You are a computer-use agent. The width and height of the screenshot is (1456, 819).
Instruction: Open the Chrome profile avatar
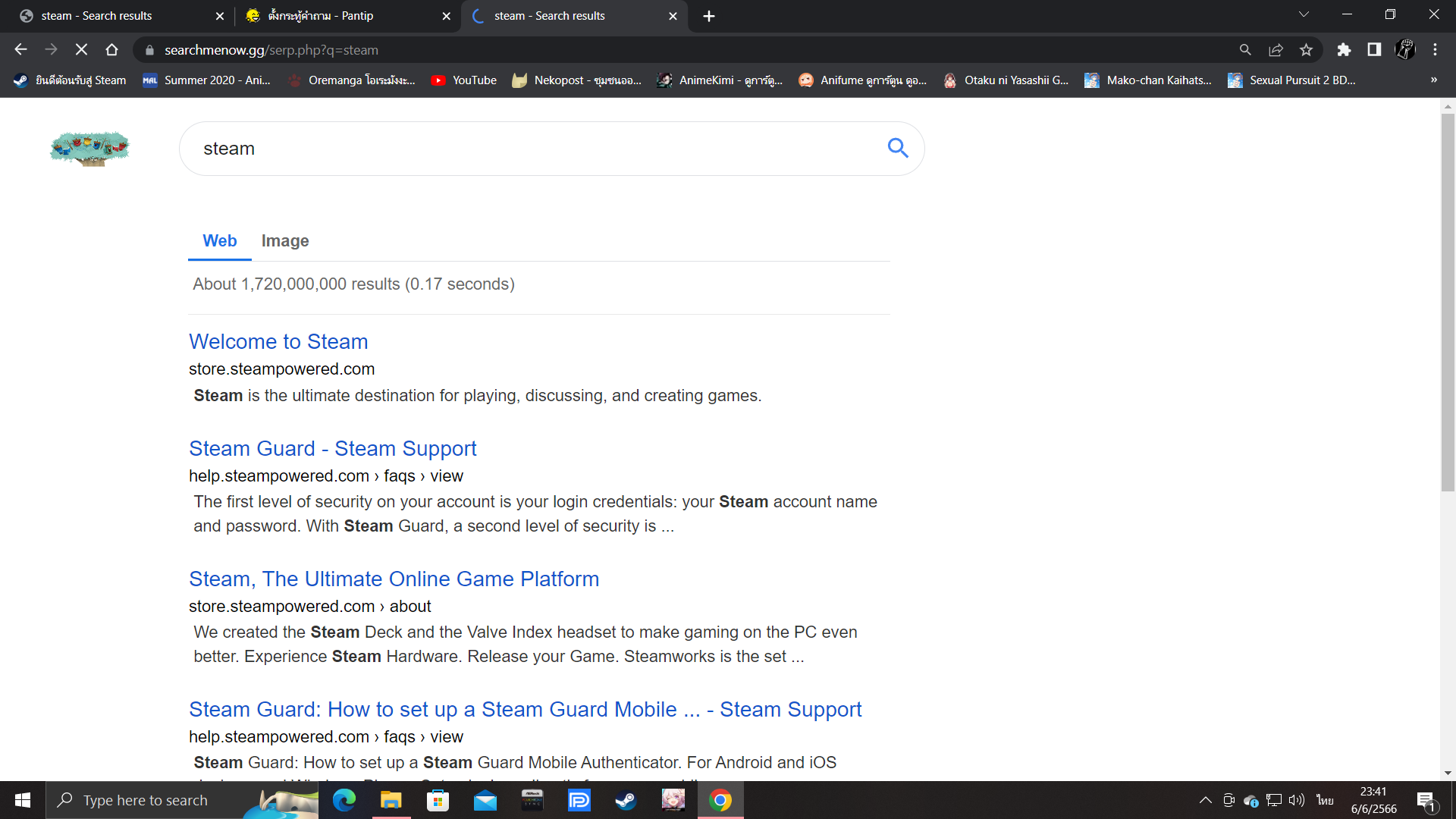click(x=1405, y=50)
